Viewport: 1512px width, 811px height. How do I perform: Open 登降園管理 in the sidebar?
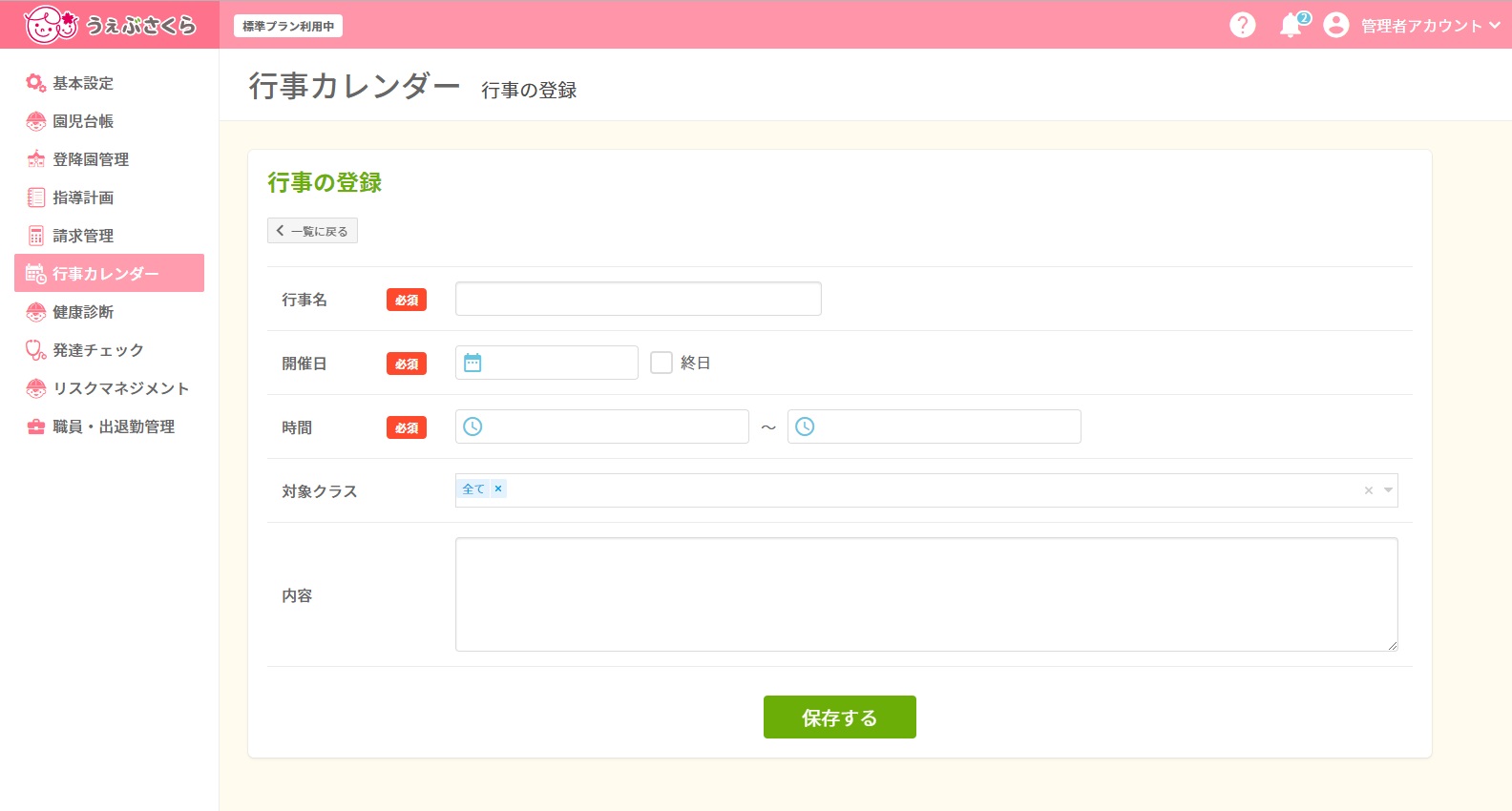(x=109, y=159)
